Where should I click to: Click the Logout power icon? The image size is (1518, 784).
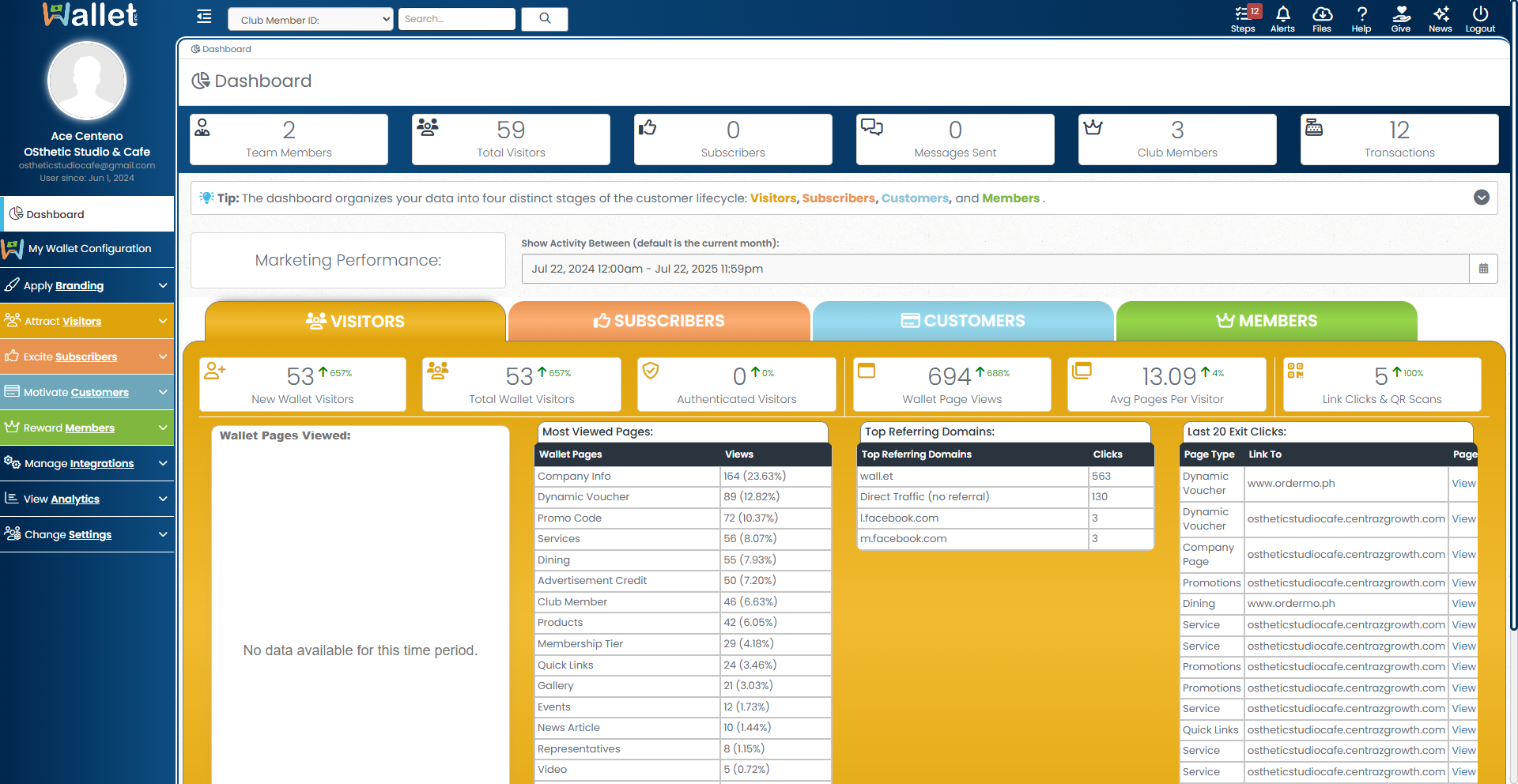click(1480, 18)
